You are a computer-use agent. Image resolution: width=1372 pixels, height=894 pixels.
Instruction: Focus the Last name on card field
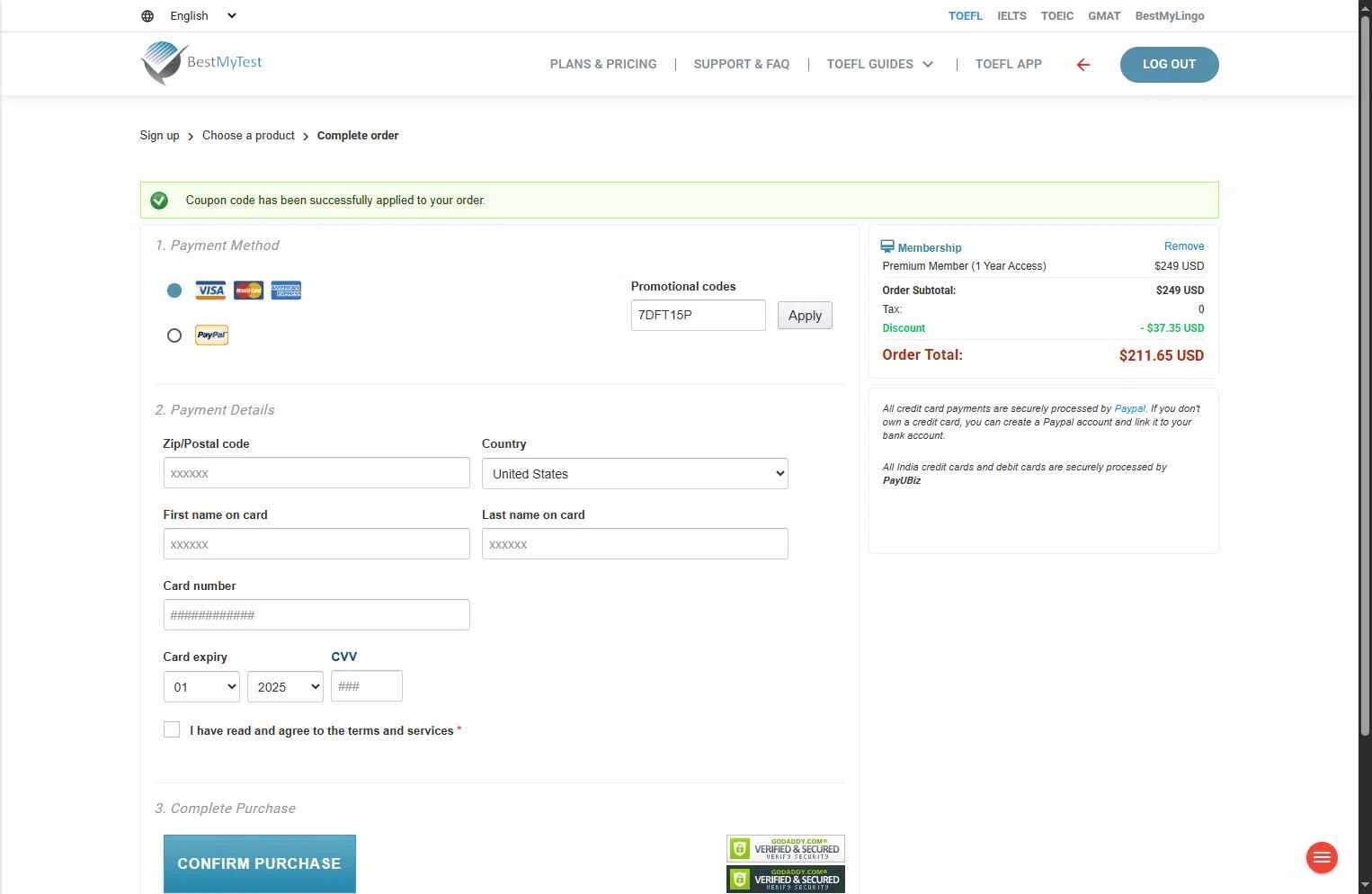point(635,544)
